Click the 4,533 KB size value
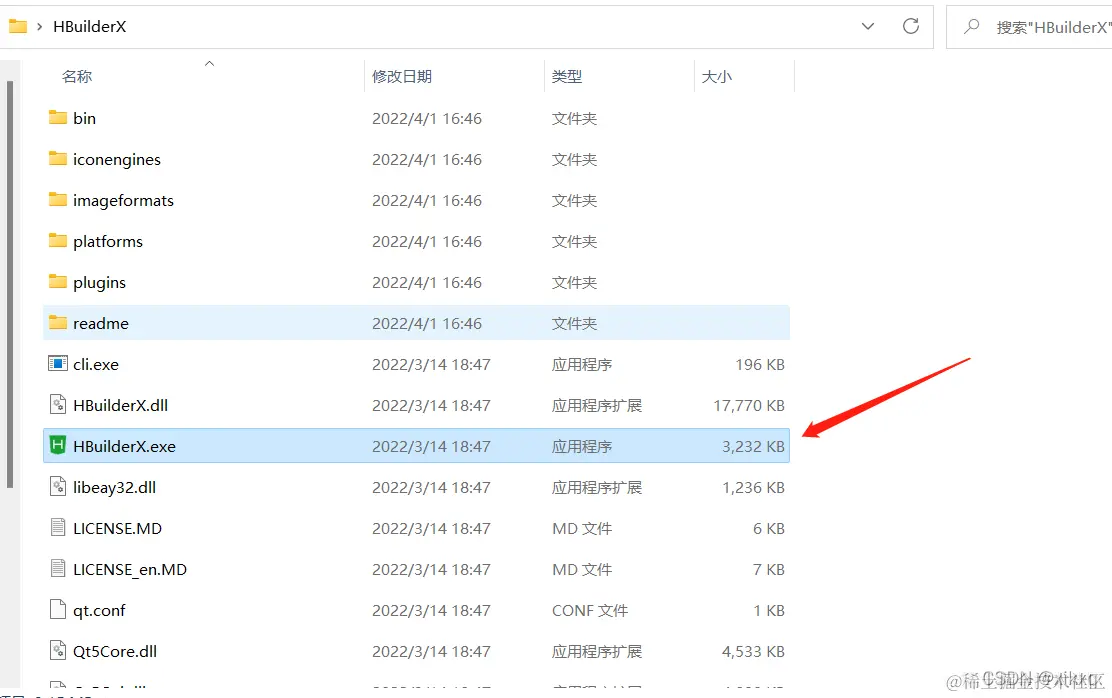 point(753,651)
